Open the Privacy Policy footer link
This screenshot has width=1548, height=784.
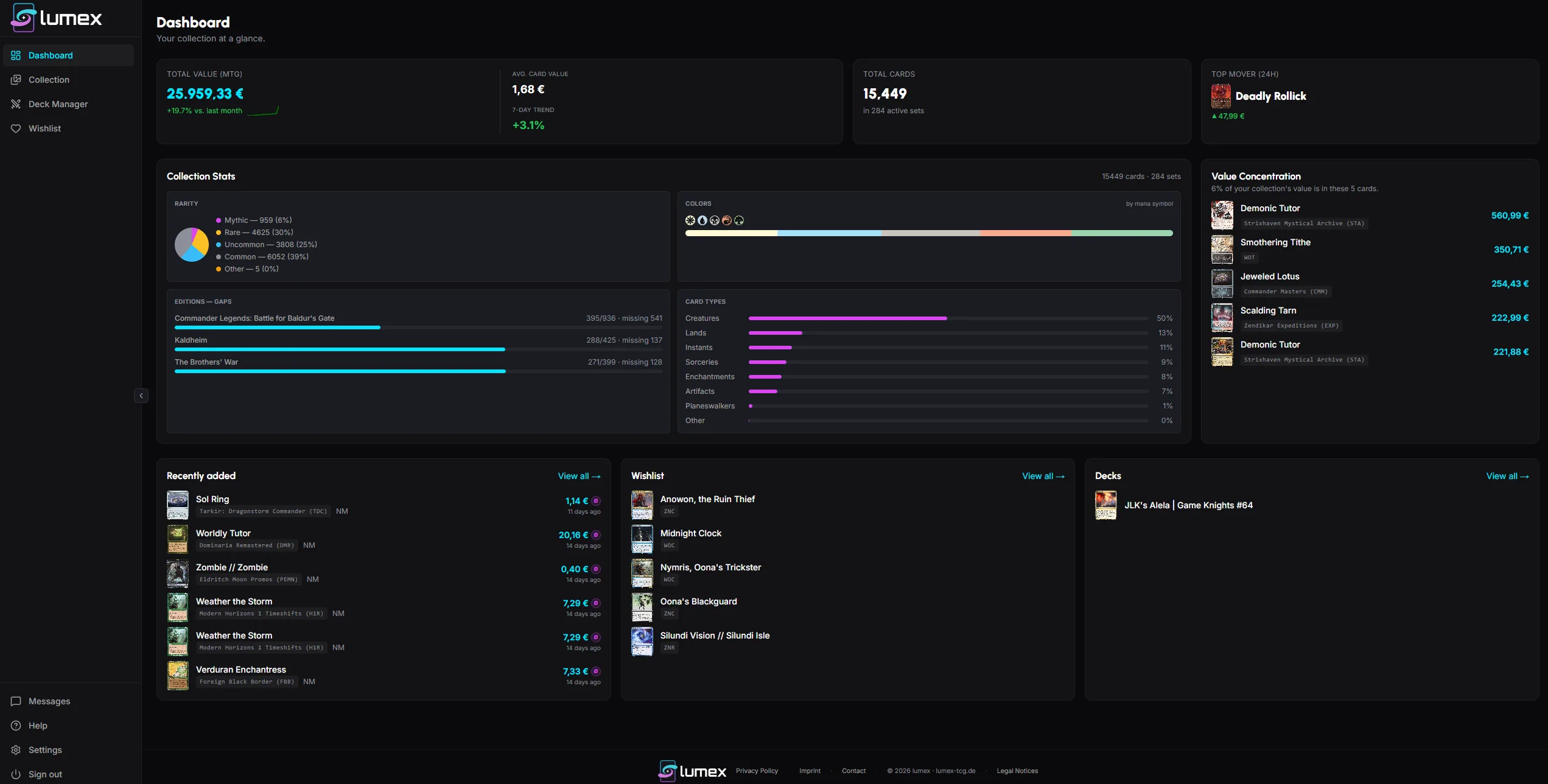point(757,771)
